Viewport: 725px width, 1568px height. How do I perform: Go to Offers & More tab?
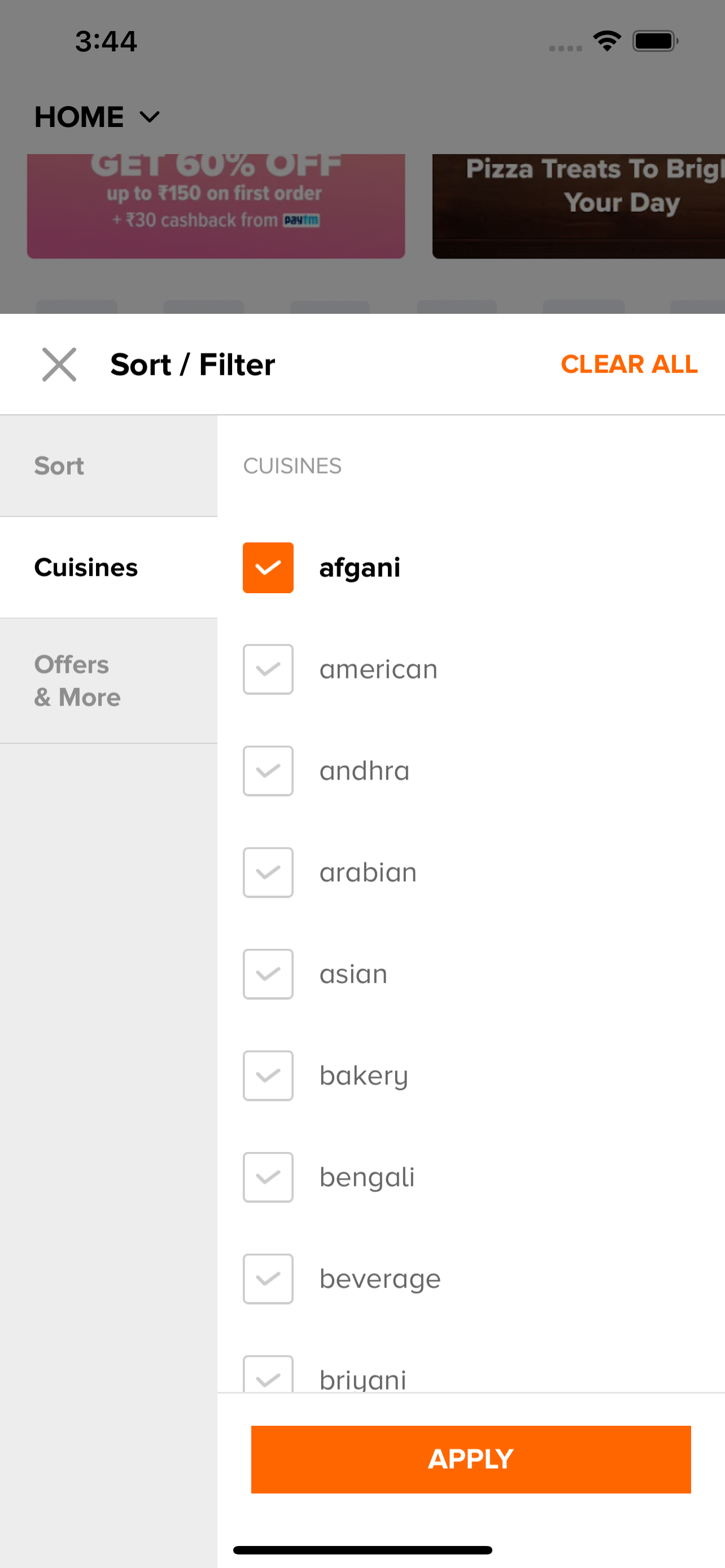click(x=108, y=681)
